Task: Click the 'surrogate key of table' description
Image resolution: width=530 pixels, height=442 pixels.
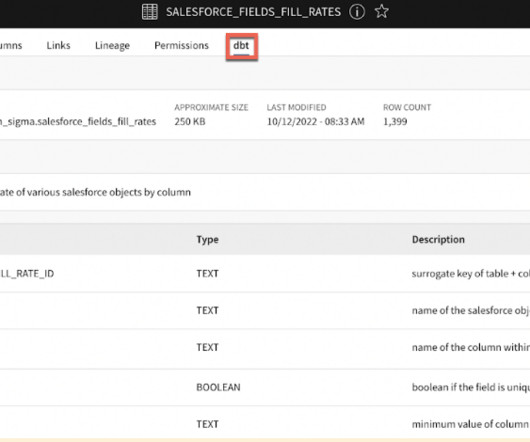Action: (471, 274)
